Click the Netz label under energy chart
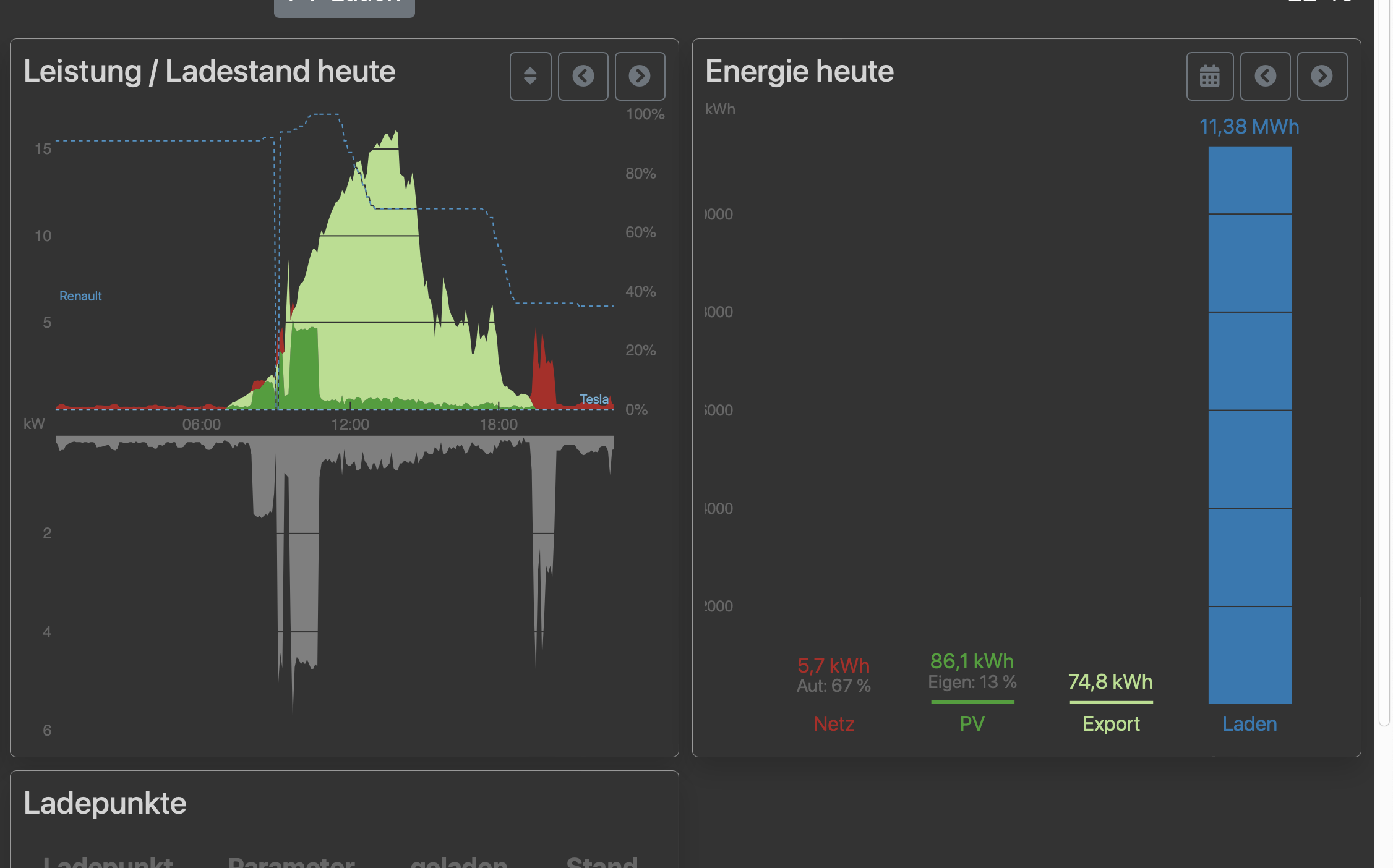This screenshot has width=1393, height=868. point(833,723)
